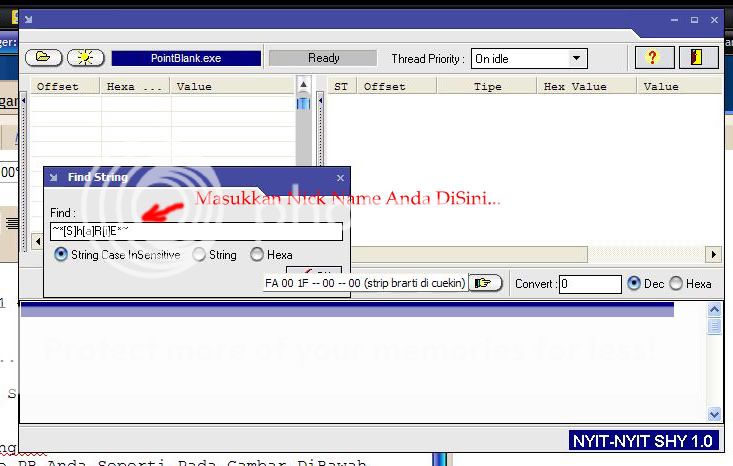The image size is (733, 466).
Task: Open help with the question mark icon
Action: click(x=654, y=58)
